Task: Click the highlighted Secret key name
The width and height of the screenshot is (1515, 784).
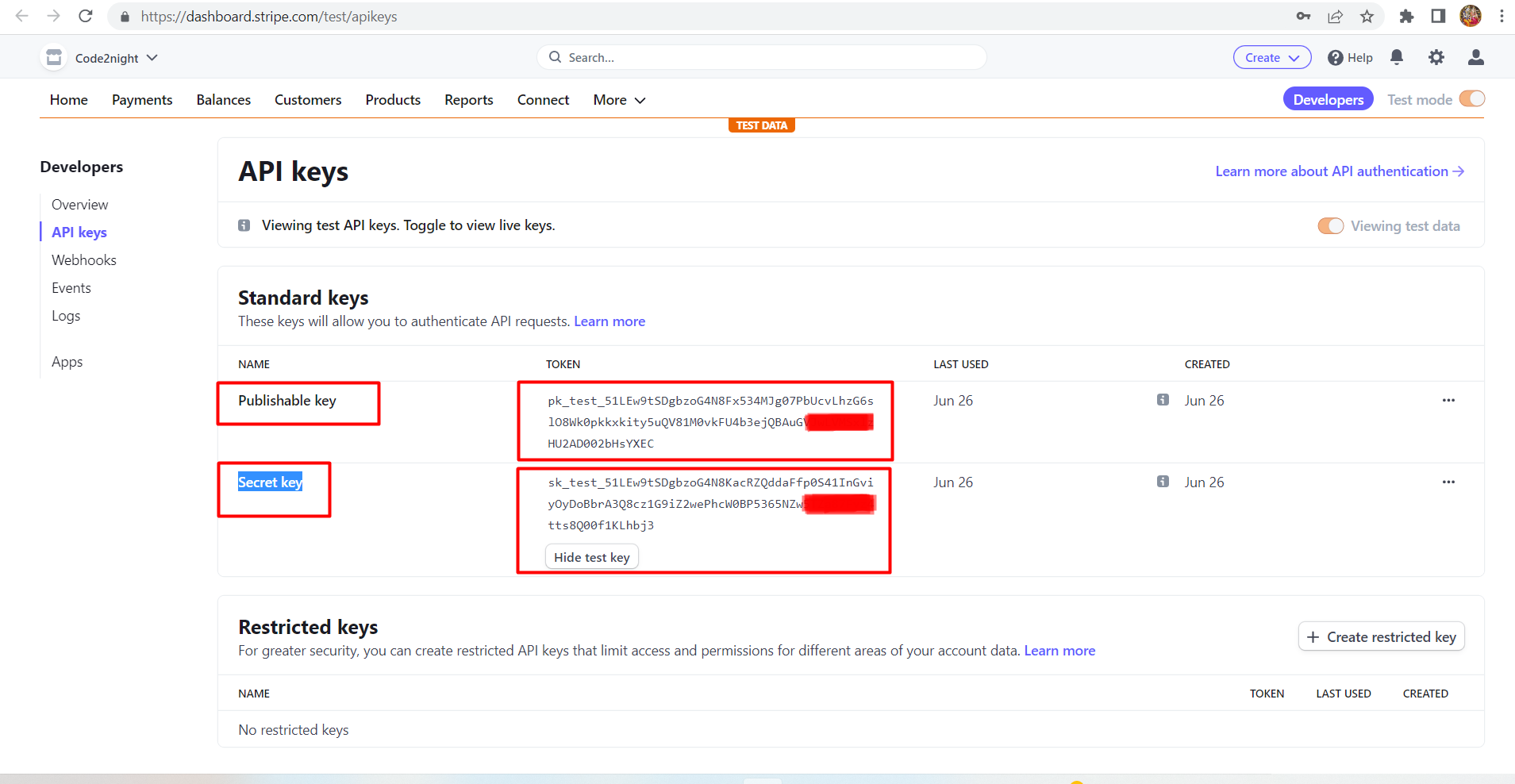Action: (271, 482)
